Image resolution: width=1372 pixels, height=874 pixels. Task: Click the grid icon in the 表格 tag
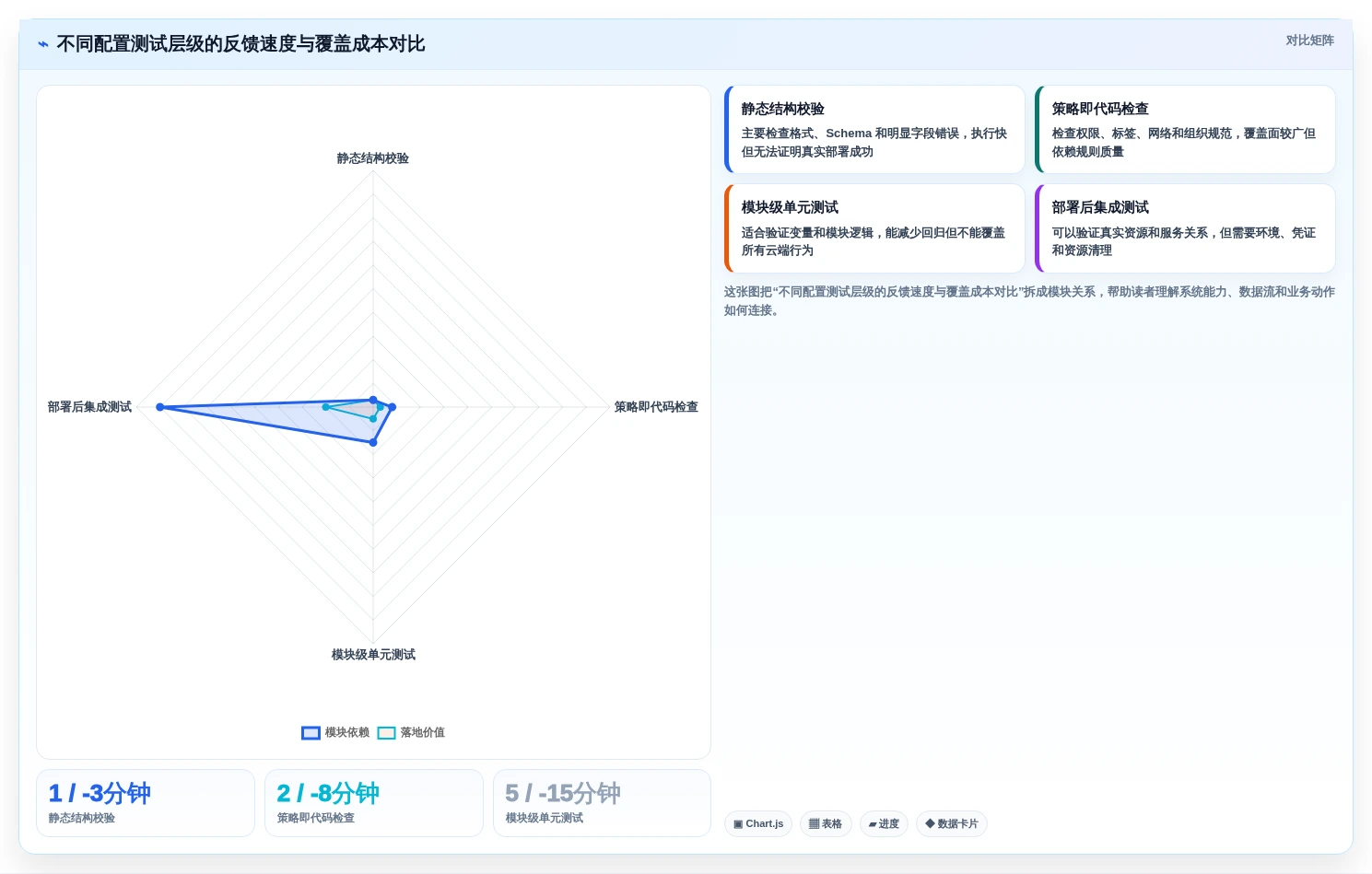point(815,824)
